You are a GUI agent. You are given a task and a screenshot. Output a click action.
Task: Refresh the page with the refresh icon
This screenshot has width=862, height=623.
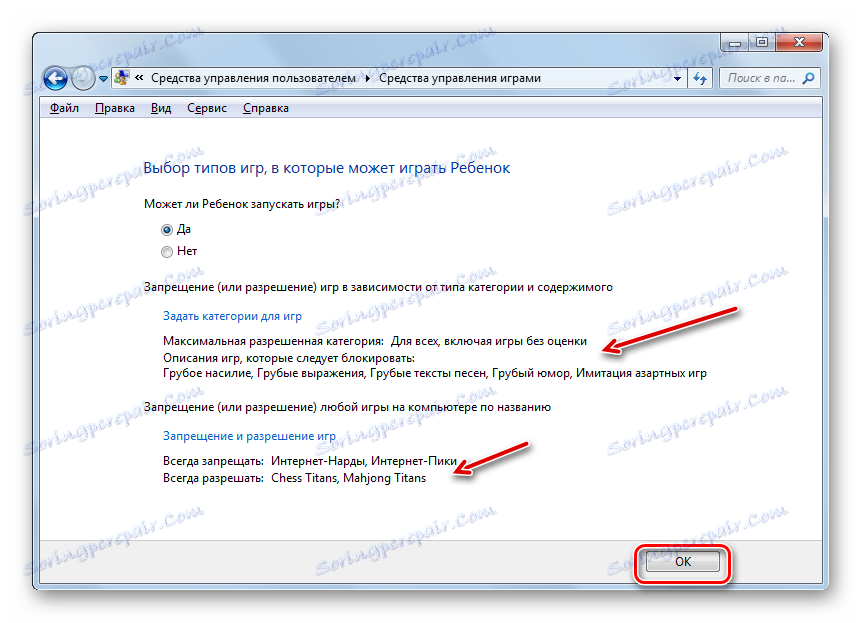click(699, 78)
